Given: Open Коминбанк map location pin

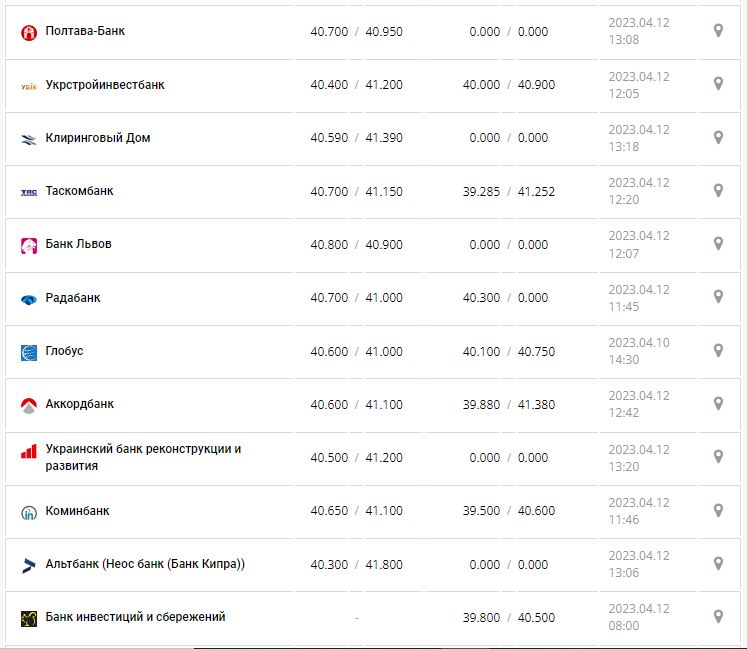Looking at the screenshot, I should tap(718, 510).
